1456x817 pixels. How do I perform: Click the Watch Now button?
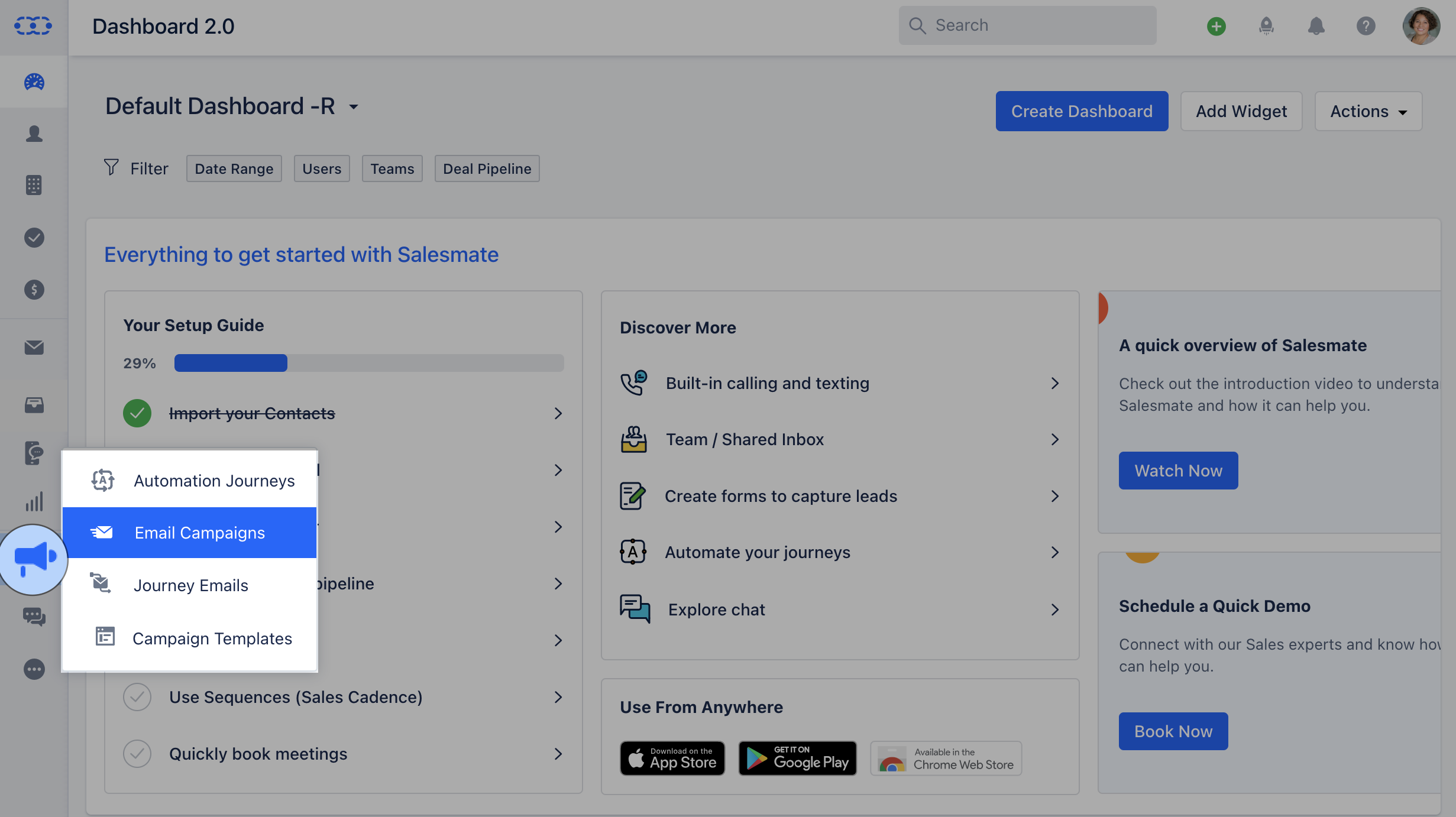(1177, 470)
